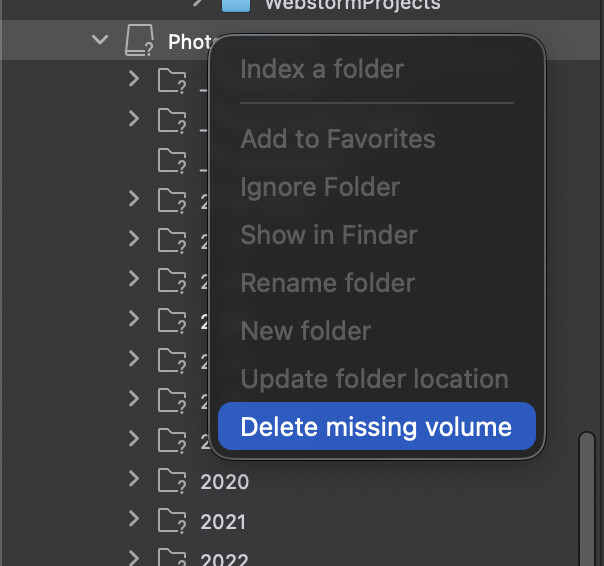
Task: Select Add to Favorites option
Action: coord(338,139)
